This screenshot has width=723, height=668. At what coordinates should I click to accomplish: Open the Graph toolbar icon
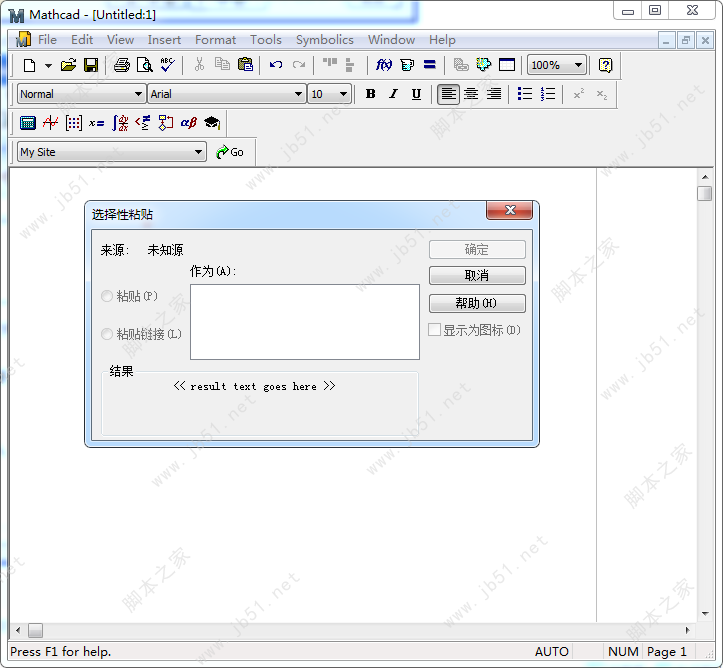50,123
